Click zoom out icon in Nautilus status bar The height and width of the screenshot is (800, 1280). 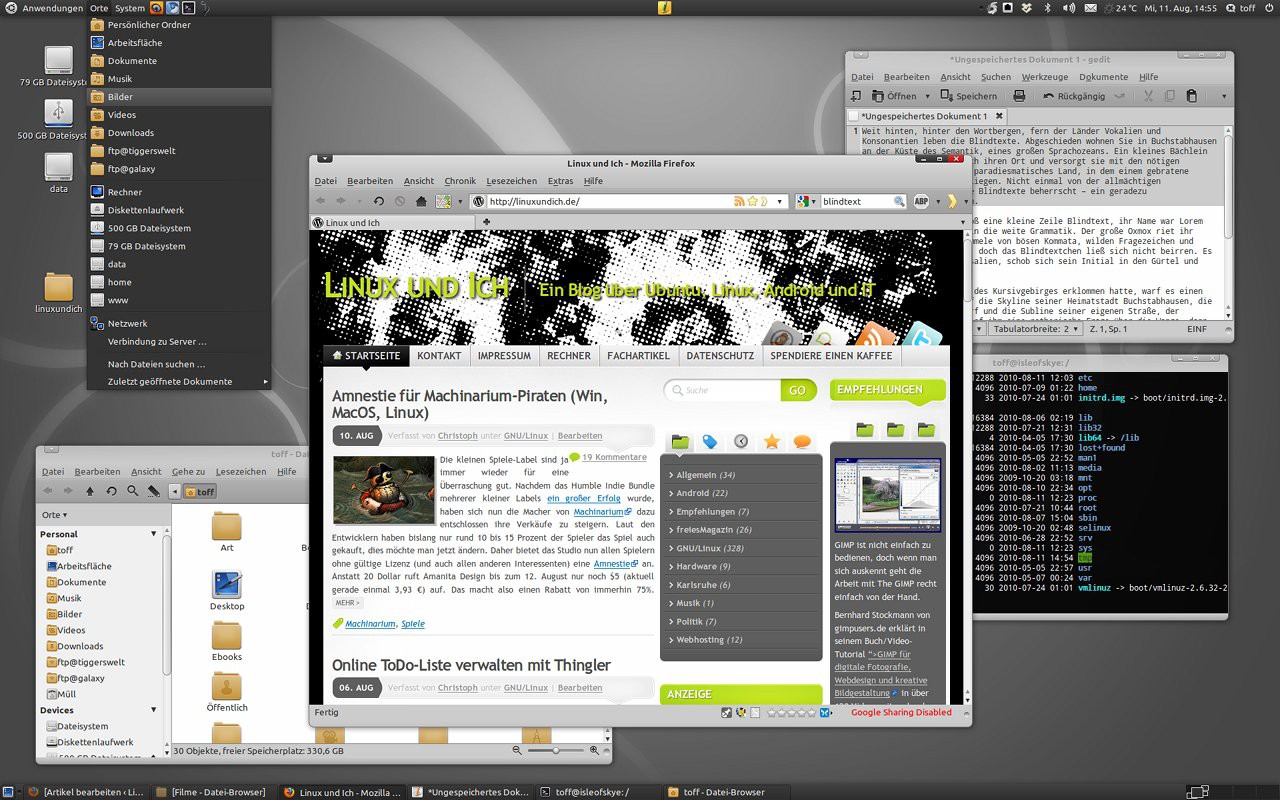tap(517, 750)
